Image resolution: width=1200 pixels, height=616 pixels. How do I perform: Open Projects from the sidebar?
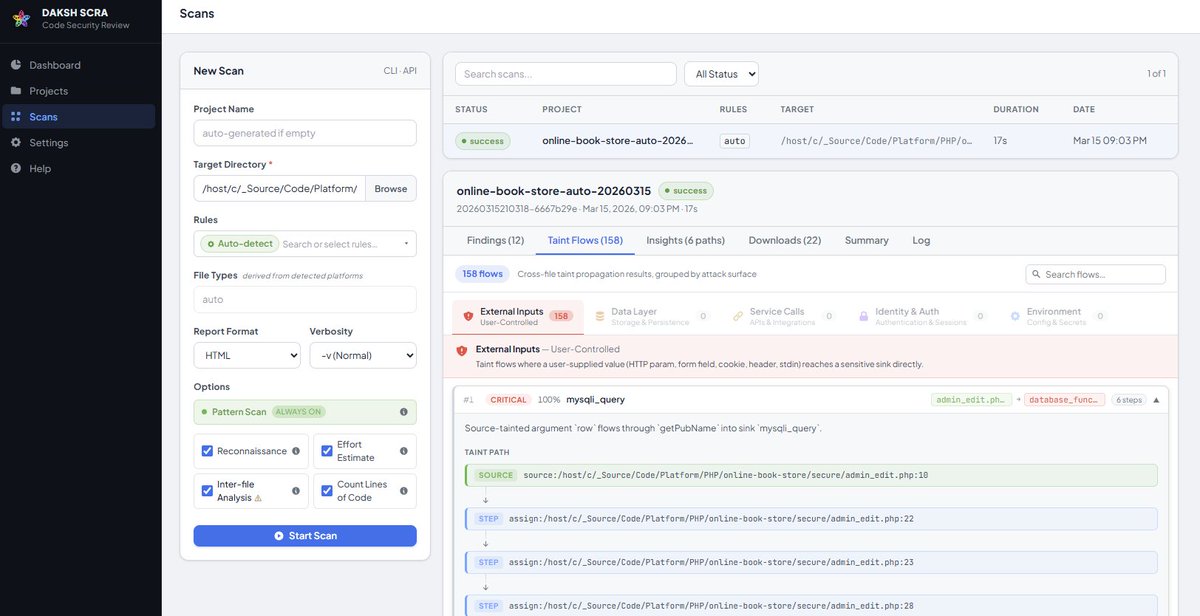coord(78,91)
